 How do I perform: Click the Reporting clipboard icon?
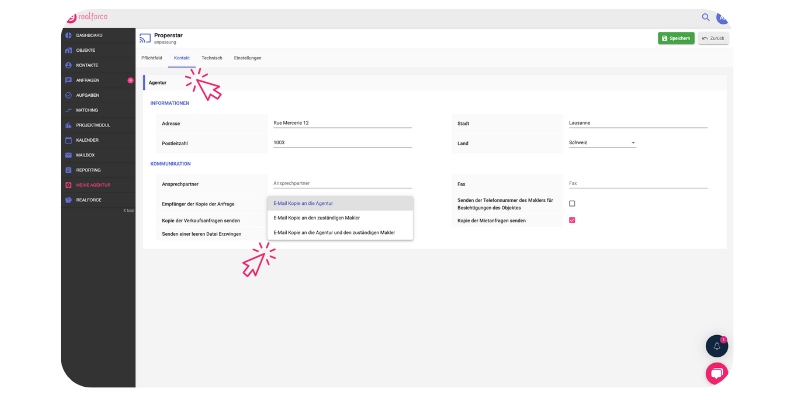click(68, 170)
